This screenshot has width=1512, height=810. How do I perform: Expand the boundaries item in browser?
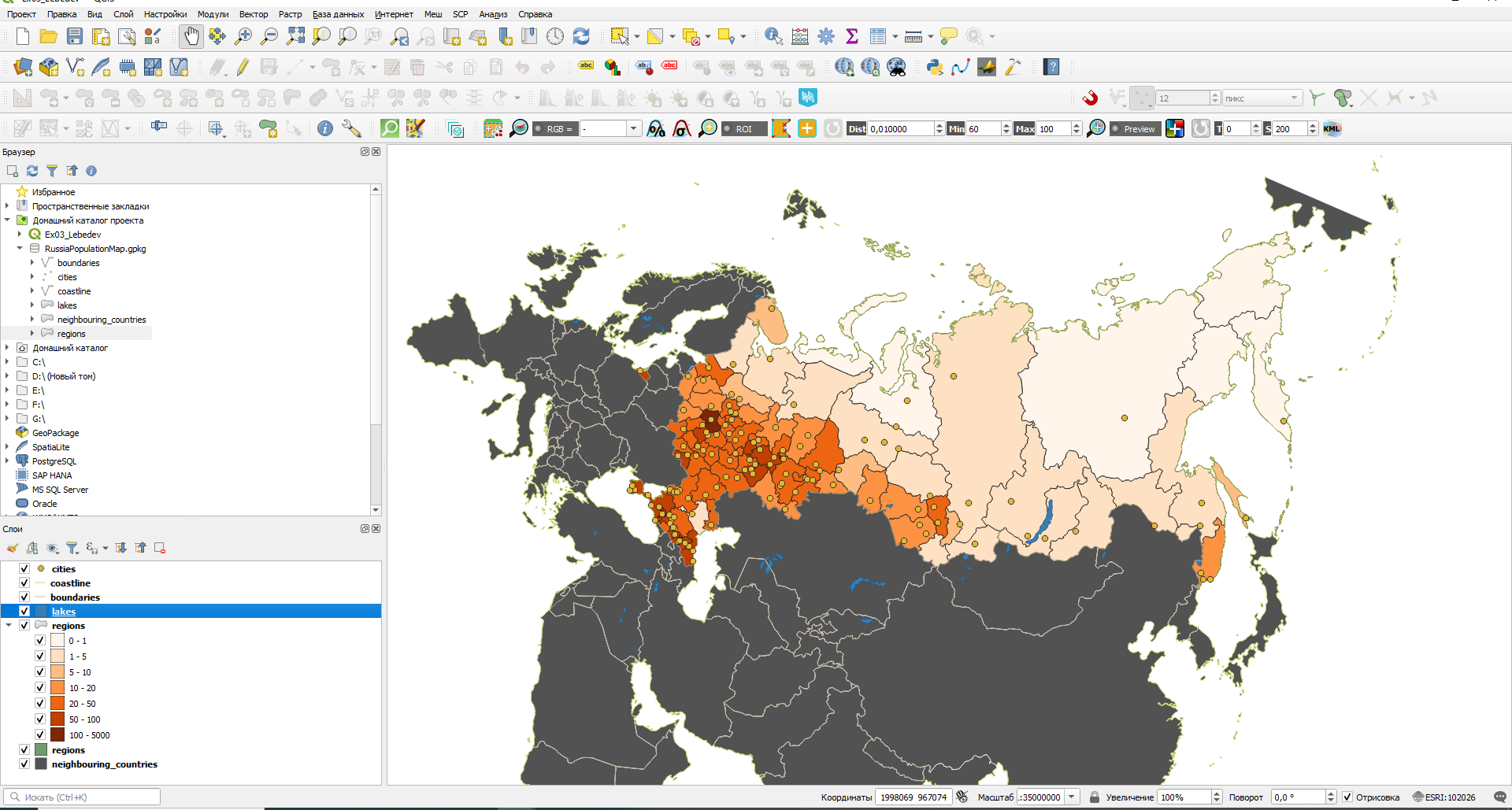(x=32, y=263)
